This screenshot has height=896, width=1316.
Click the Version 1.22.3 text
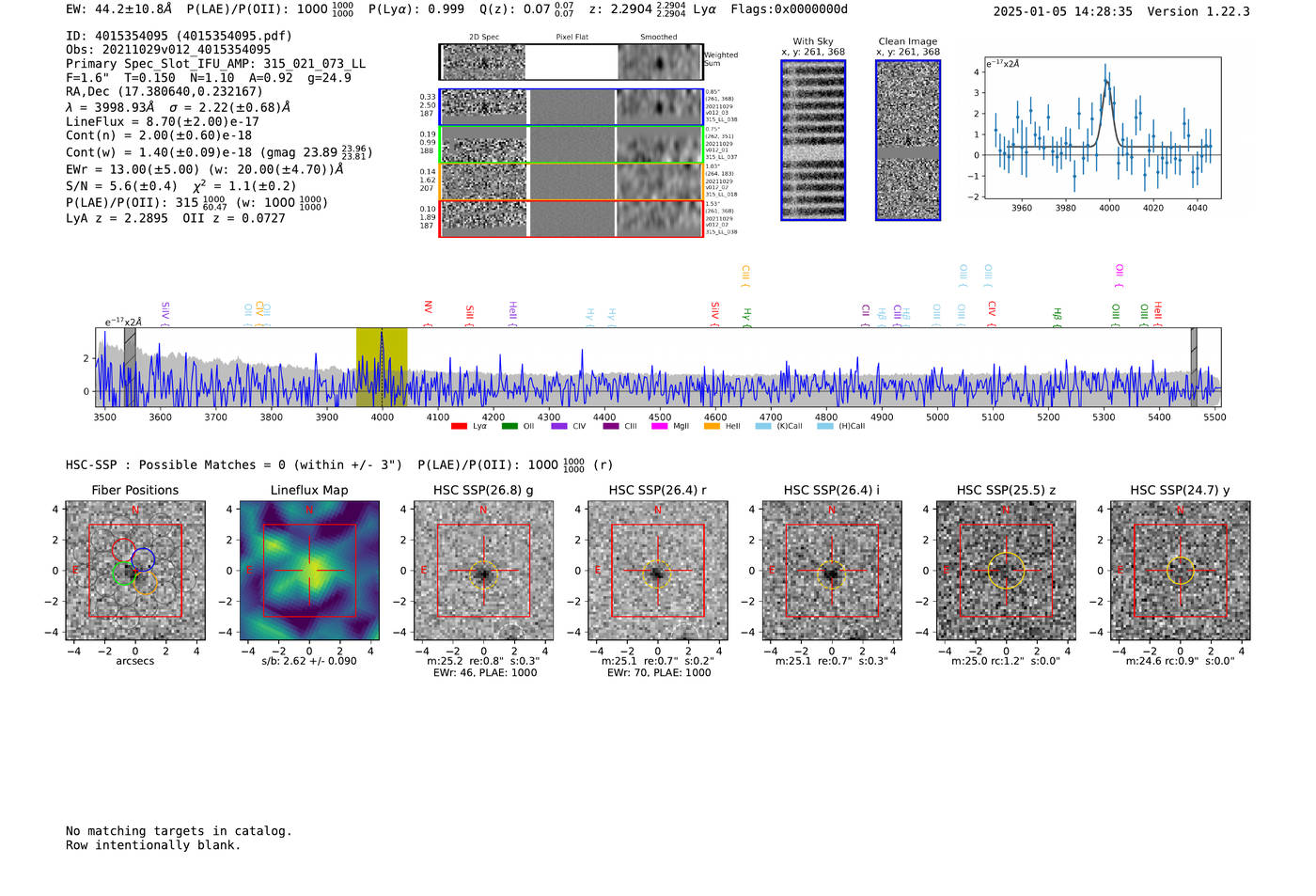(1198, 11)
